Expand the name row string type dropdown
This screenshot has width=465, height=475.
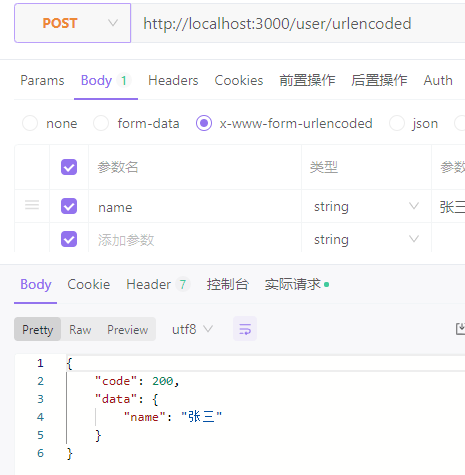[366, 206]
